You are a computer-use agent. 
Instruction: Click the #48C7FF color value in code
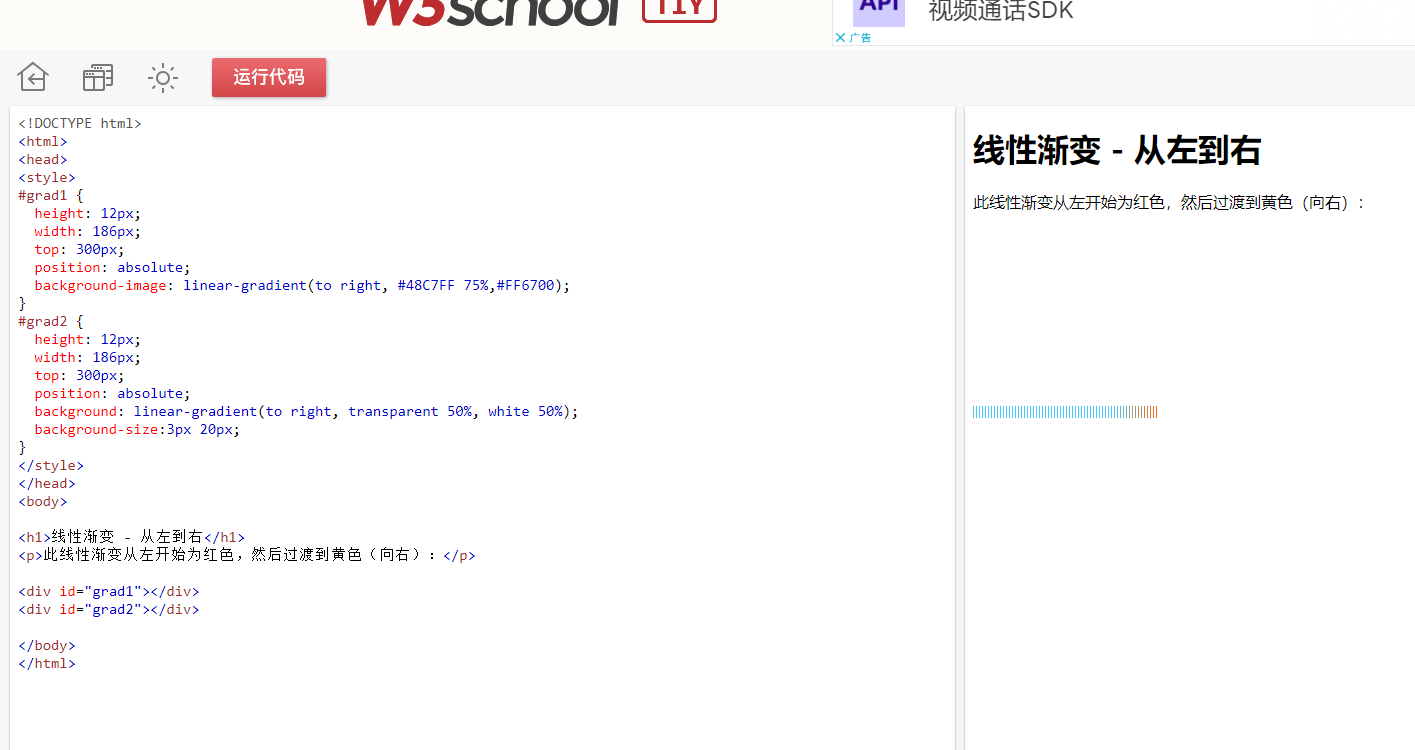click(x=426, y=285)
